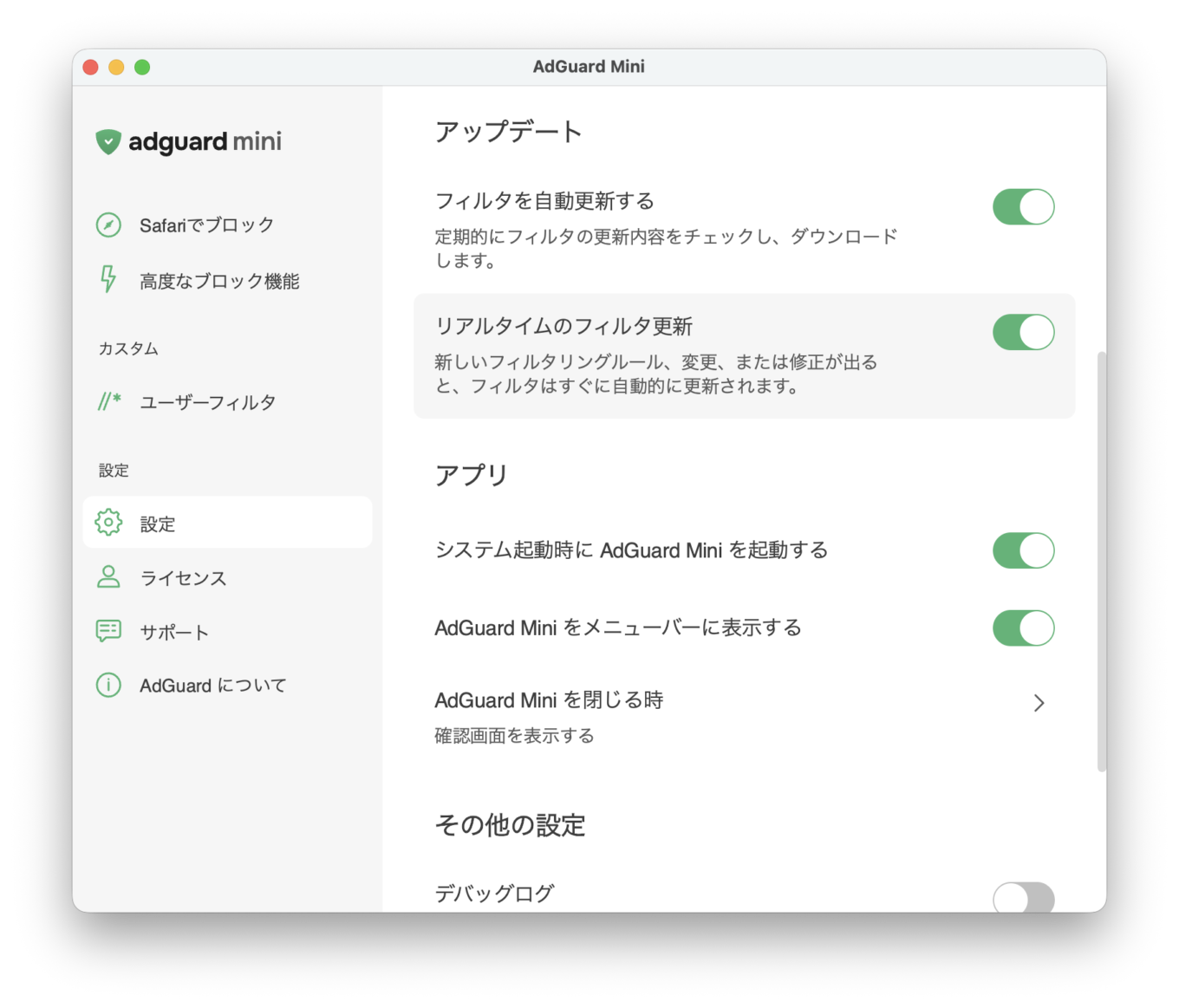Click the 設定 gear icon
This screenshot has height=1008, width=1179.
[107, 523]
